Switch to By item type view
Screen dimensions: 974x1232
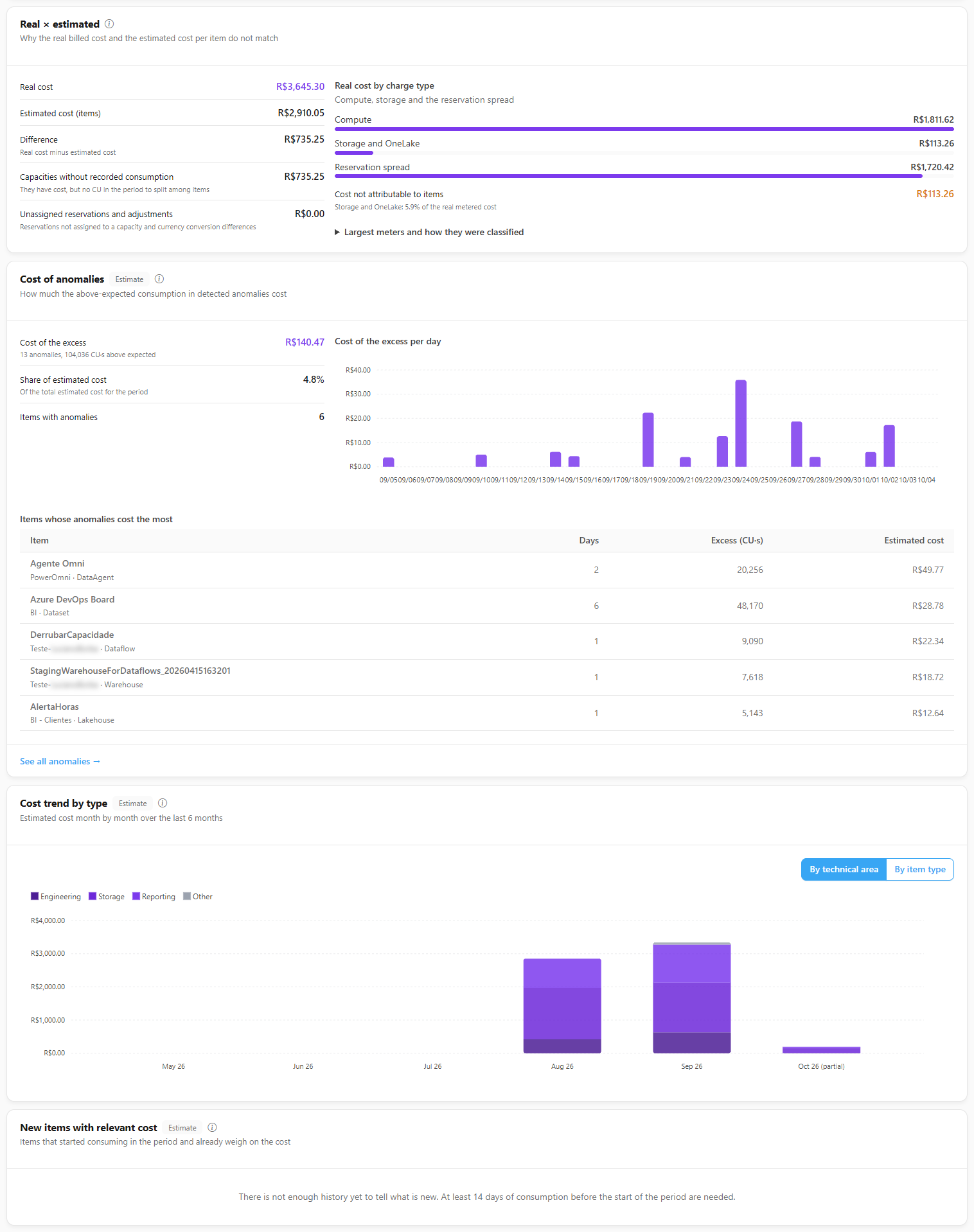tap(919, 869)
